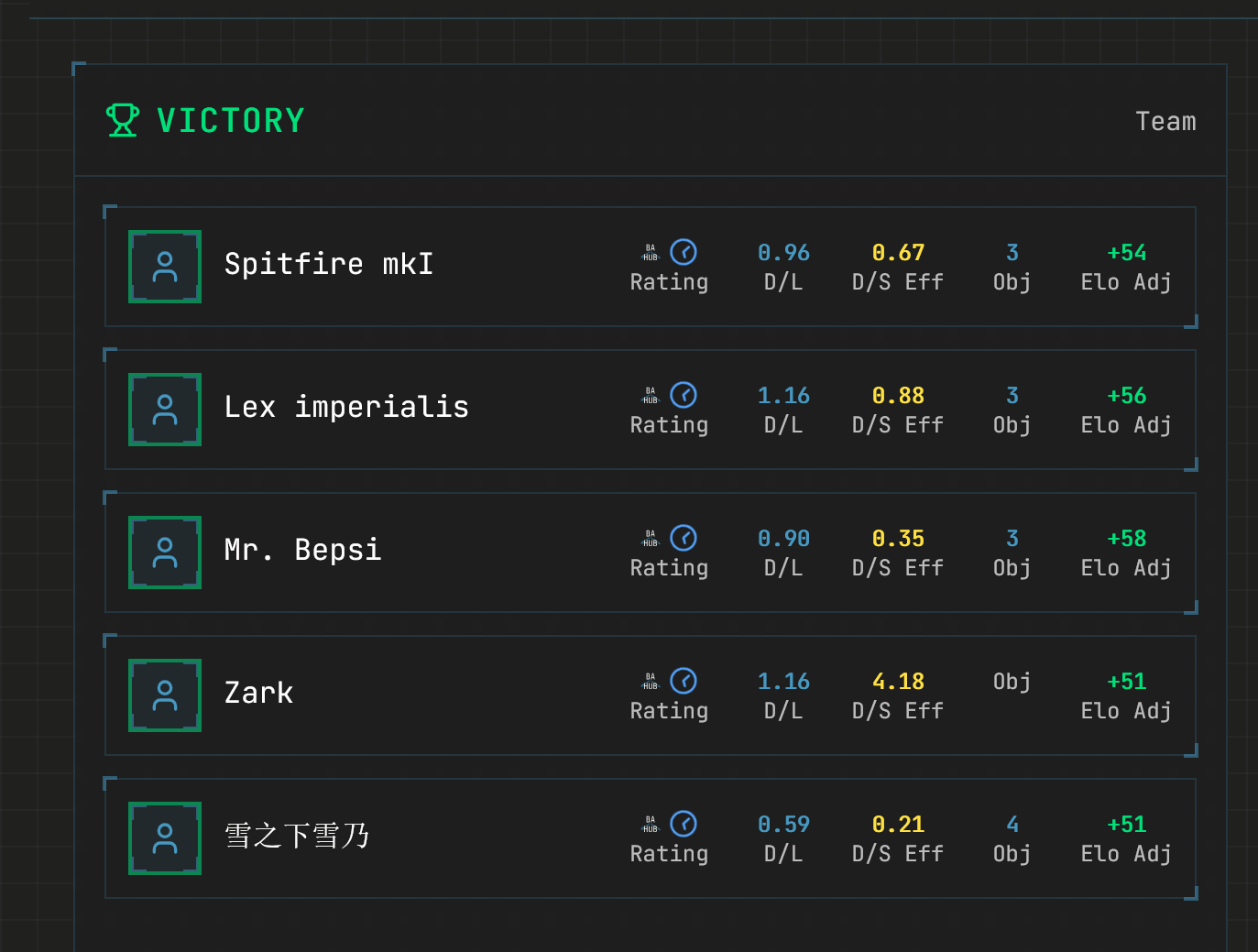
Task: Click the rating gauge icon for Mr. Bepsi
Action: coord(684,538)
